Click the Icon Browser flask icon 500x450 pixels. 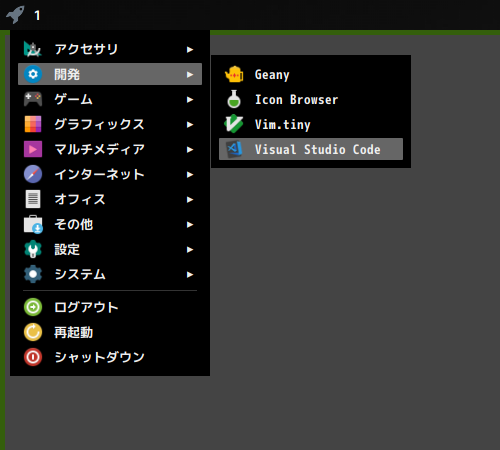click(x=234, y=99)
